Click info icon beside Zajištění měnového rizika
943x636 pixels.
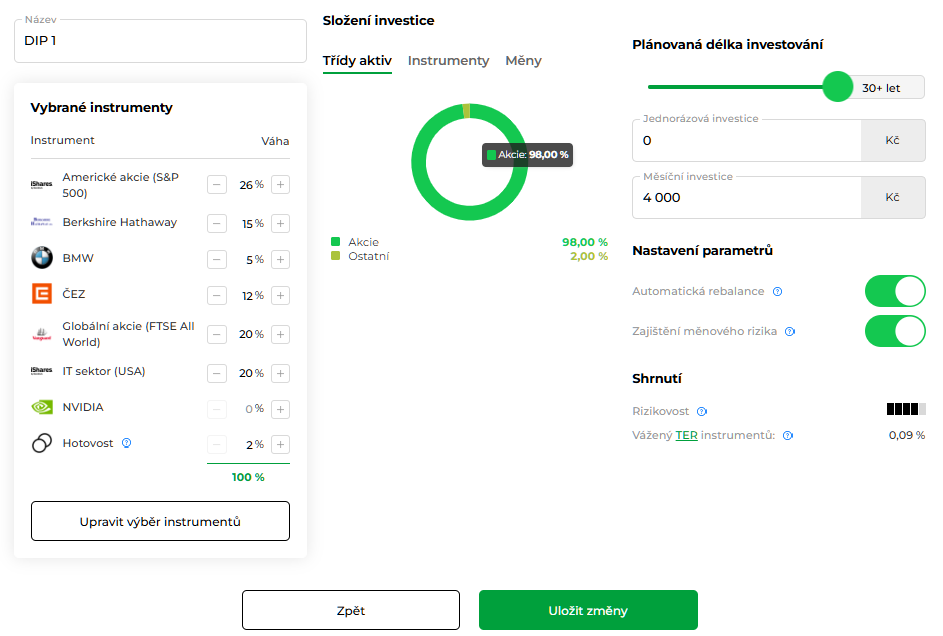[789, 331]
